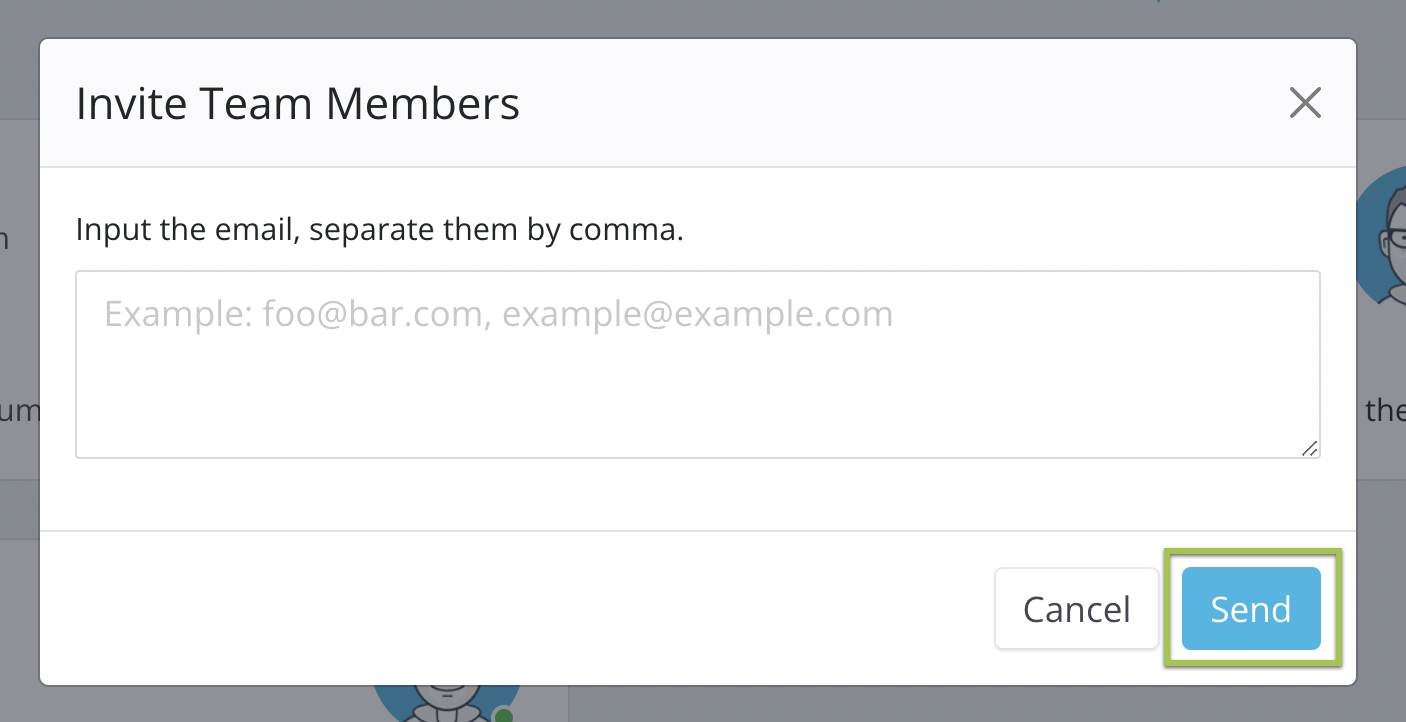Close the Invite Team Members dialog

[1305, 103]
